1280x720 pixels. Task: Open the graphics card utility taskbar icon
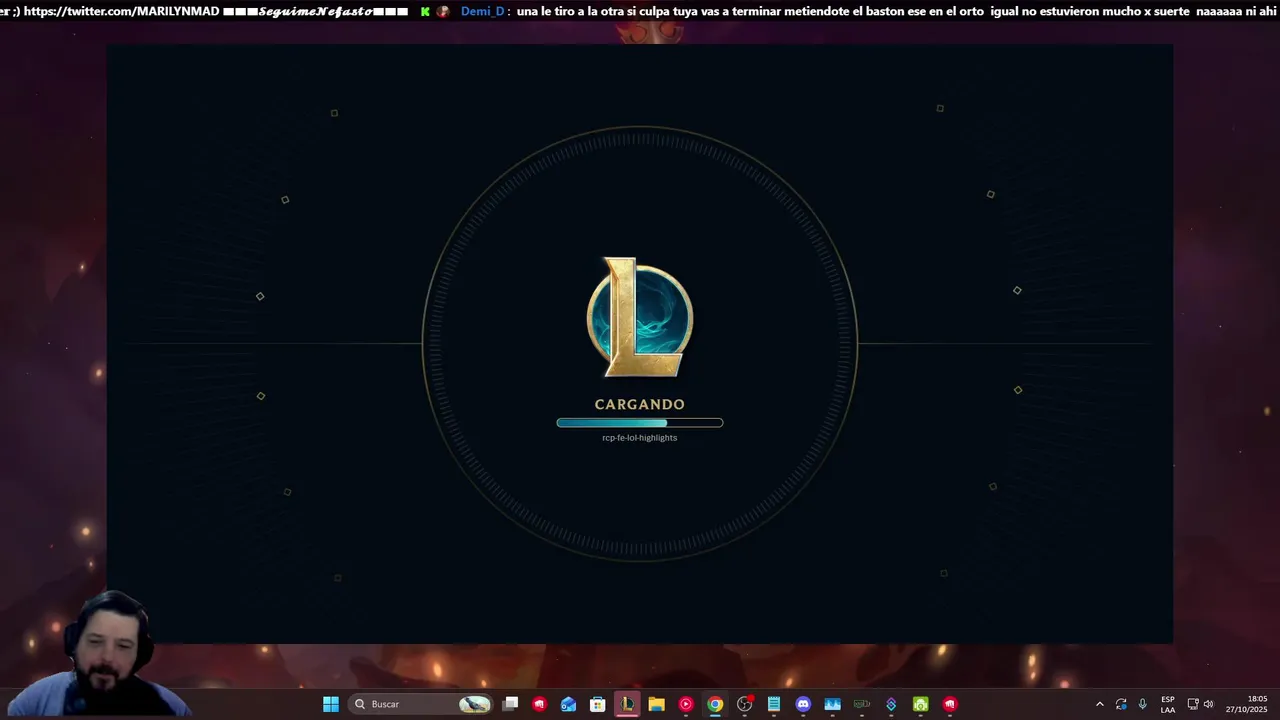(x=862, y=704)
